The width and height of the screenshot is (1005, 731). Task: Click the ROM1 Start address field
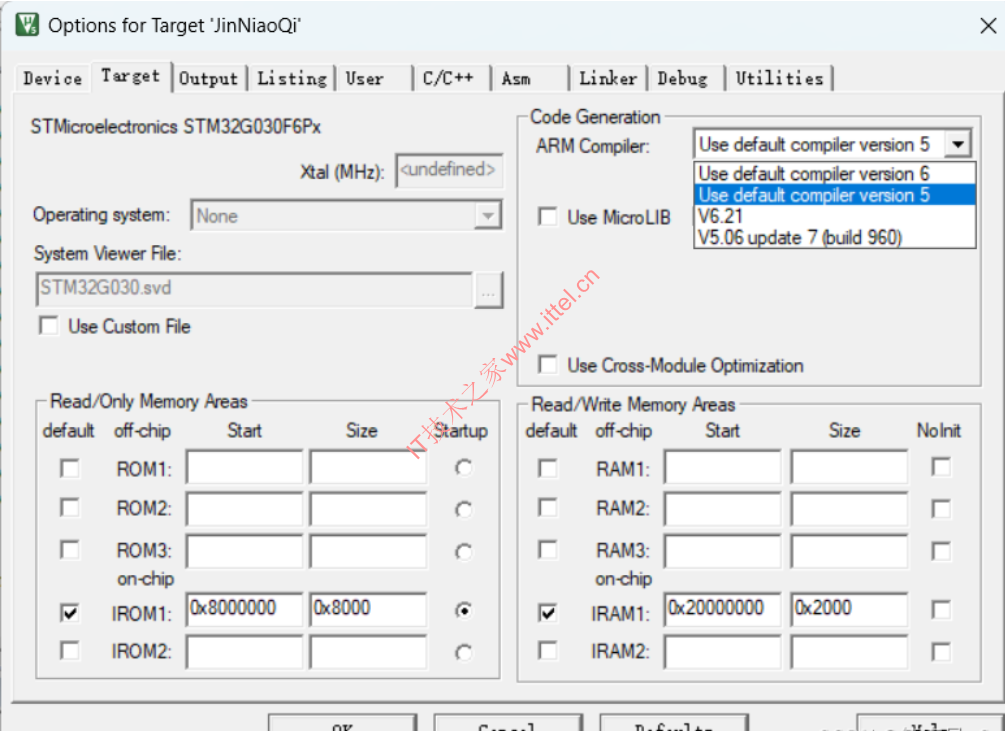coord(244,467)
